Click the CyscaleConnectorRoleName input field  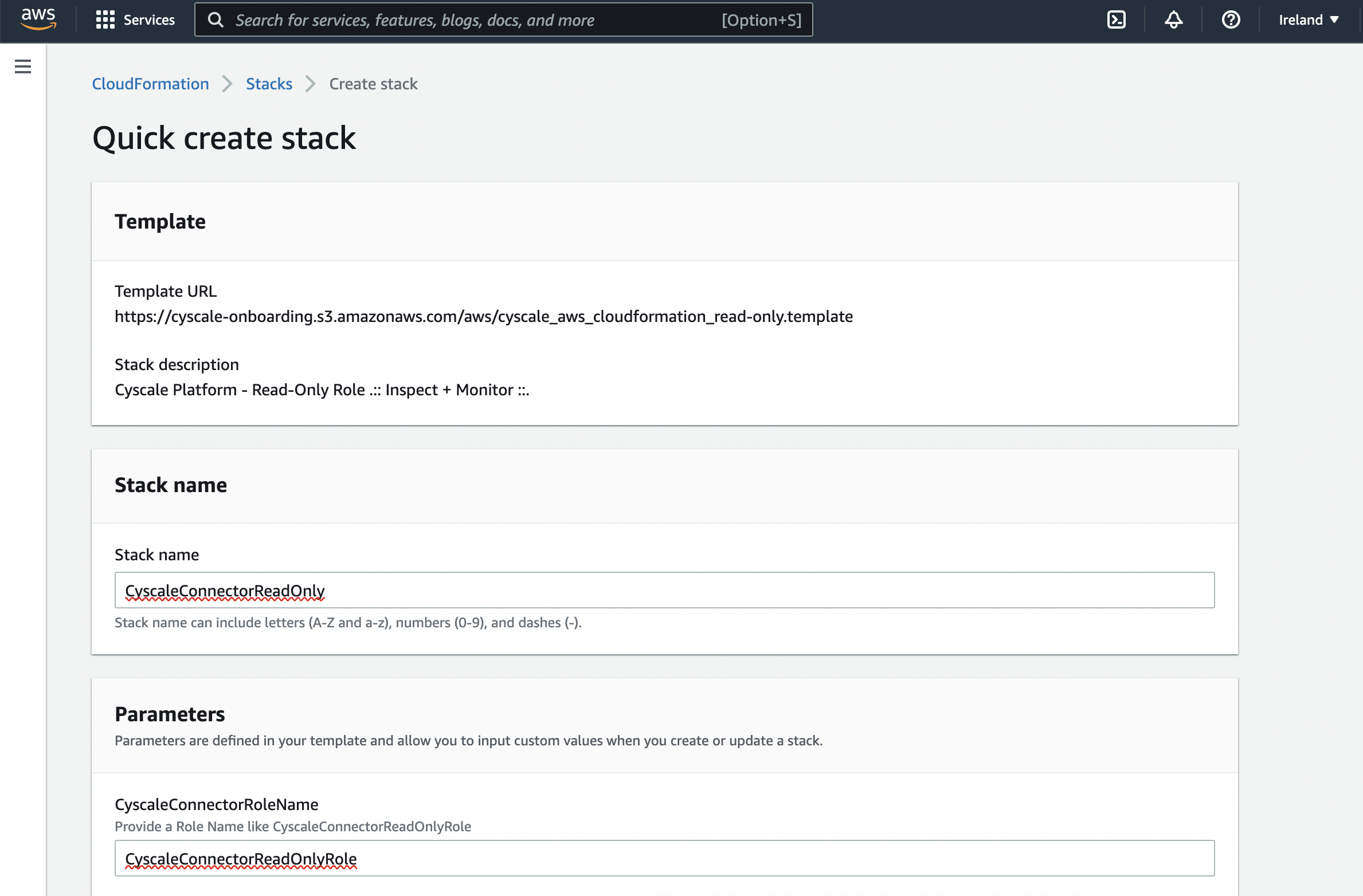[x=665, y=857]
